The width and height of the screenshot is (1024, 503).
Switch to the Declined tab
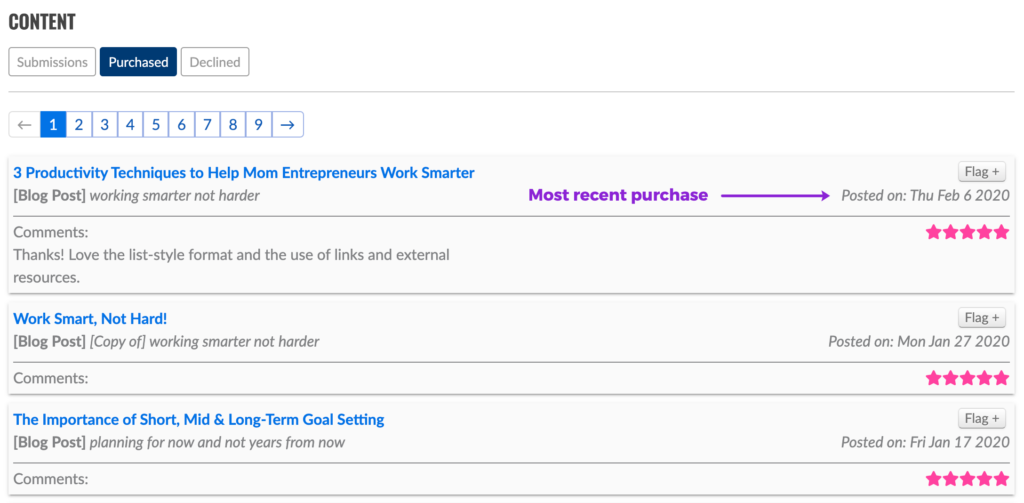[x=215, y=62]
